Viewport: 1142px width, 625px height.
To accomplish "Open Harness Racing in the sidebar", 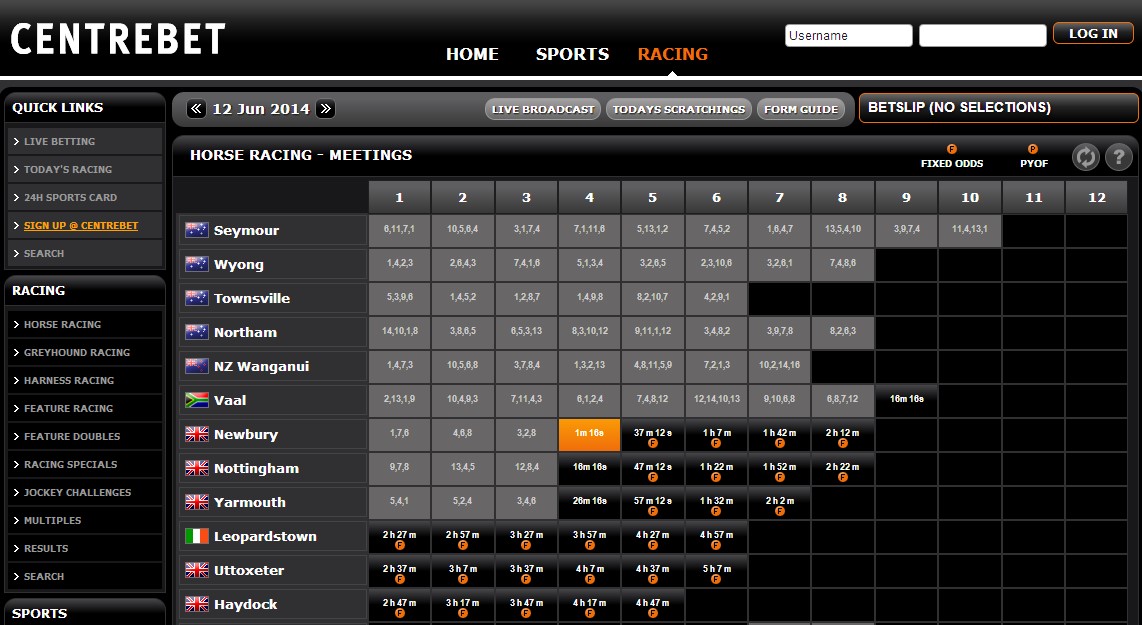I will coord(84,380).
